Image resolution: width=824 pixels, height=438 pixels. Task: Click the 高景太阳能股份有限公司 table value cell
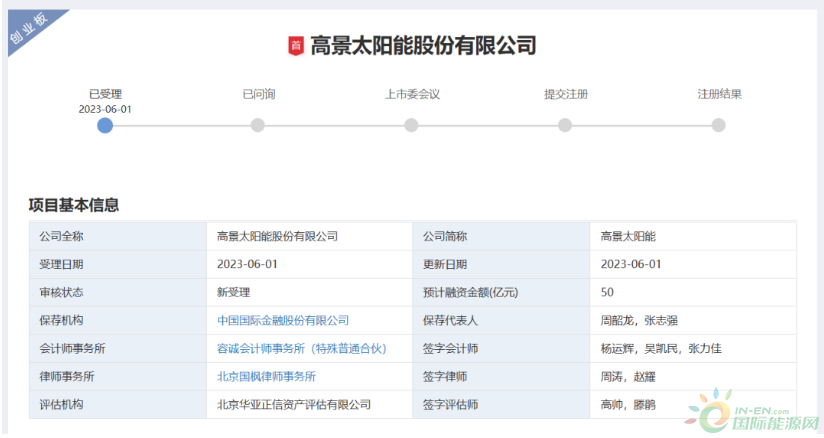click(310, 236)
